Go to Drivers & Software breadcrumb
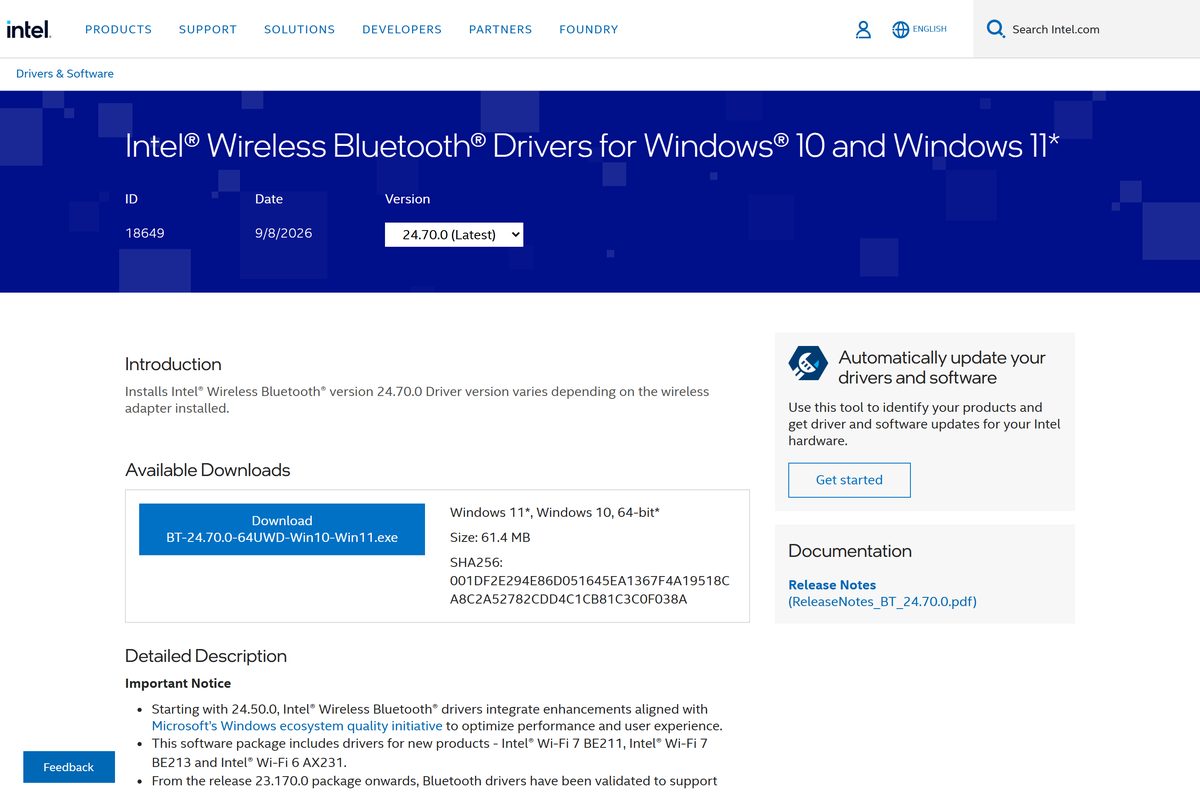Image resolution: width=1200 pixels, height=792 pixels. [x=65, y=74]
